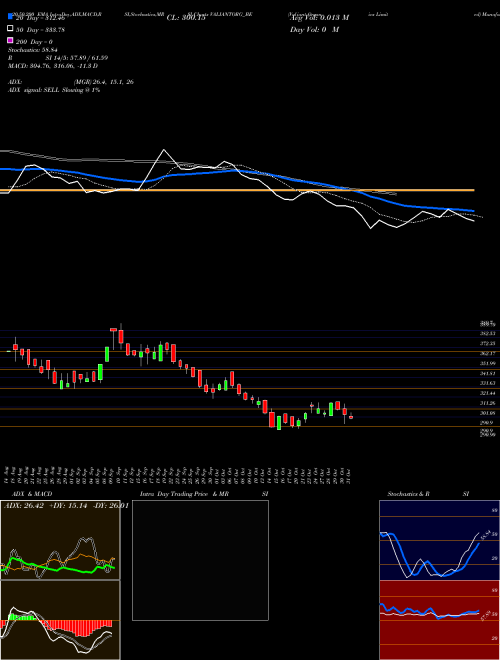Click the 301.08 price axis label
Viewport: 500px width, 660px height.
487,413
